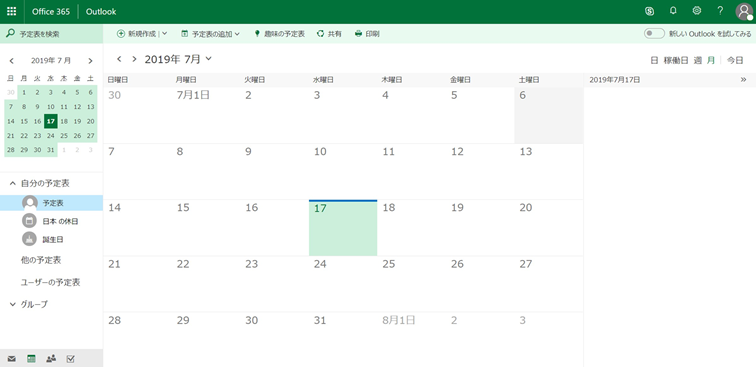Expand グループ section

[x=13, y=304]
